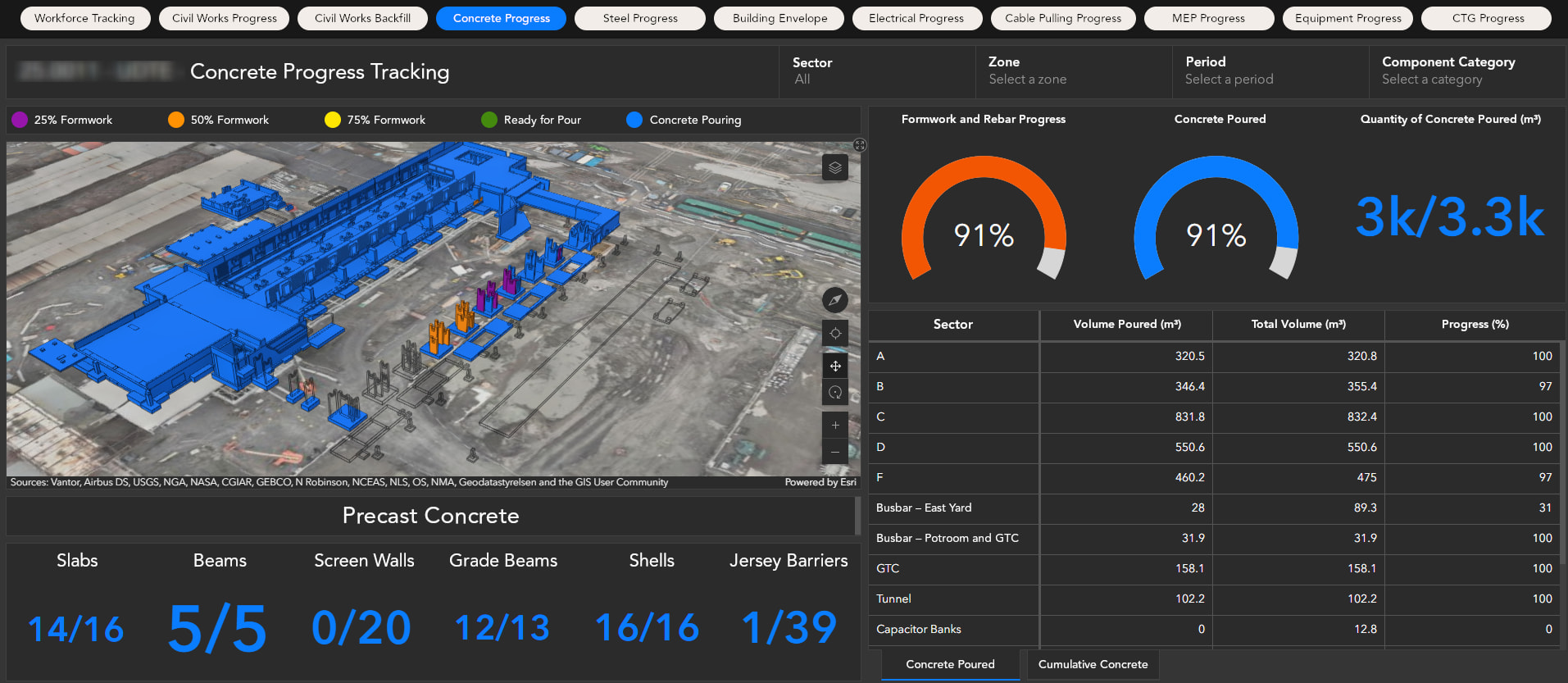1568x683 pixels.
Task: Switch to Electrical Progress tab
Action: pos(917,18)
